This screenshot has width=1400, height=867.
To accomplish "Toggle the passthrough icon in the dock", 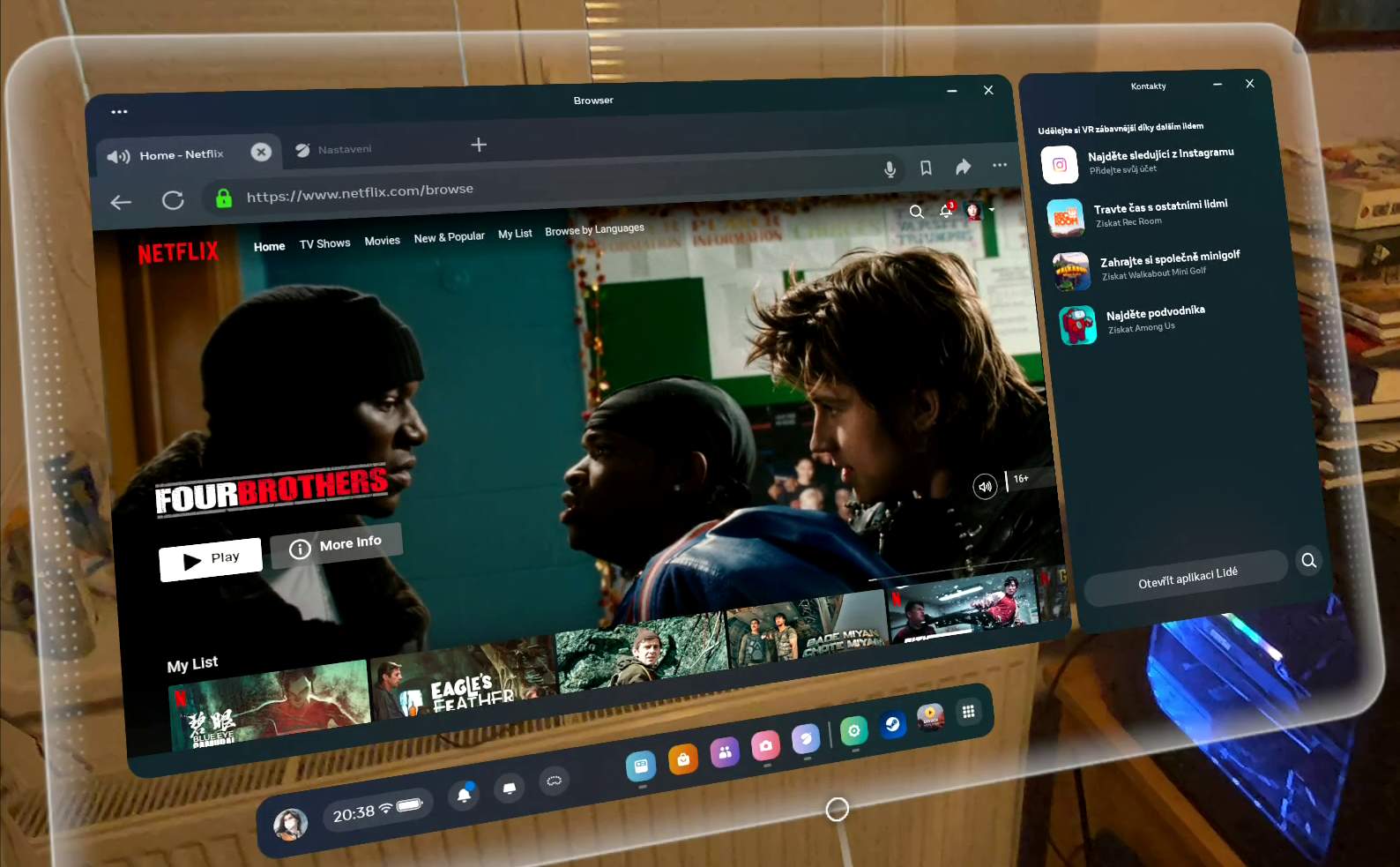I will [x=555, y=781].
